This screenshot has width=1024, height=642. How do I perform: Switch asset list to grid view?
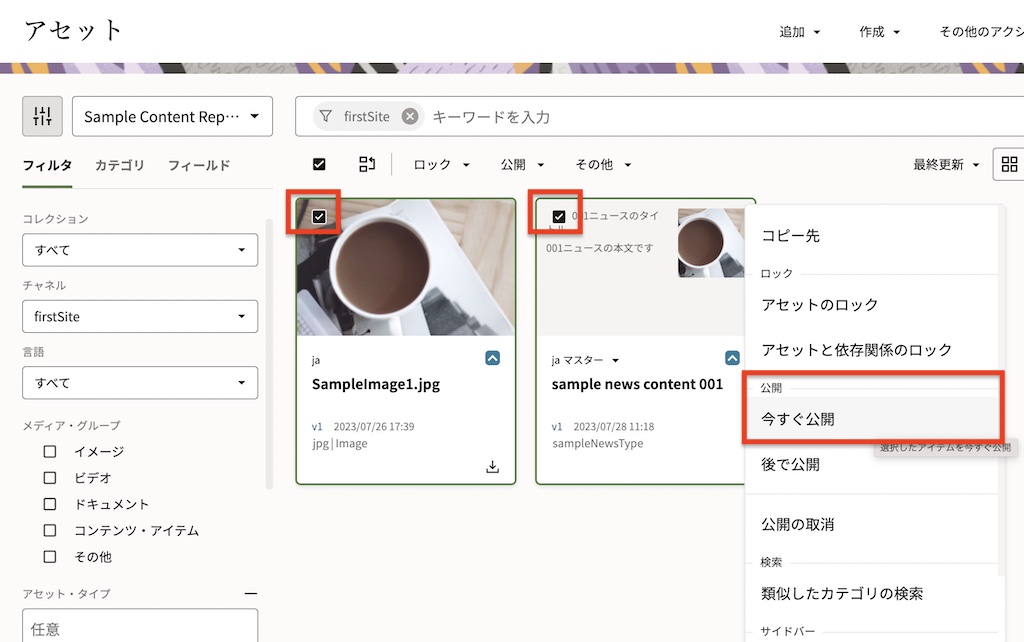point(1011,164)
